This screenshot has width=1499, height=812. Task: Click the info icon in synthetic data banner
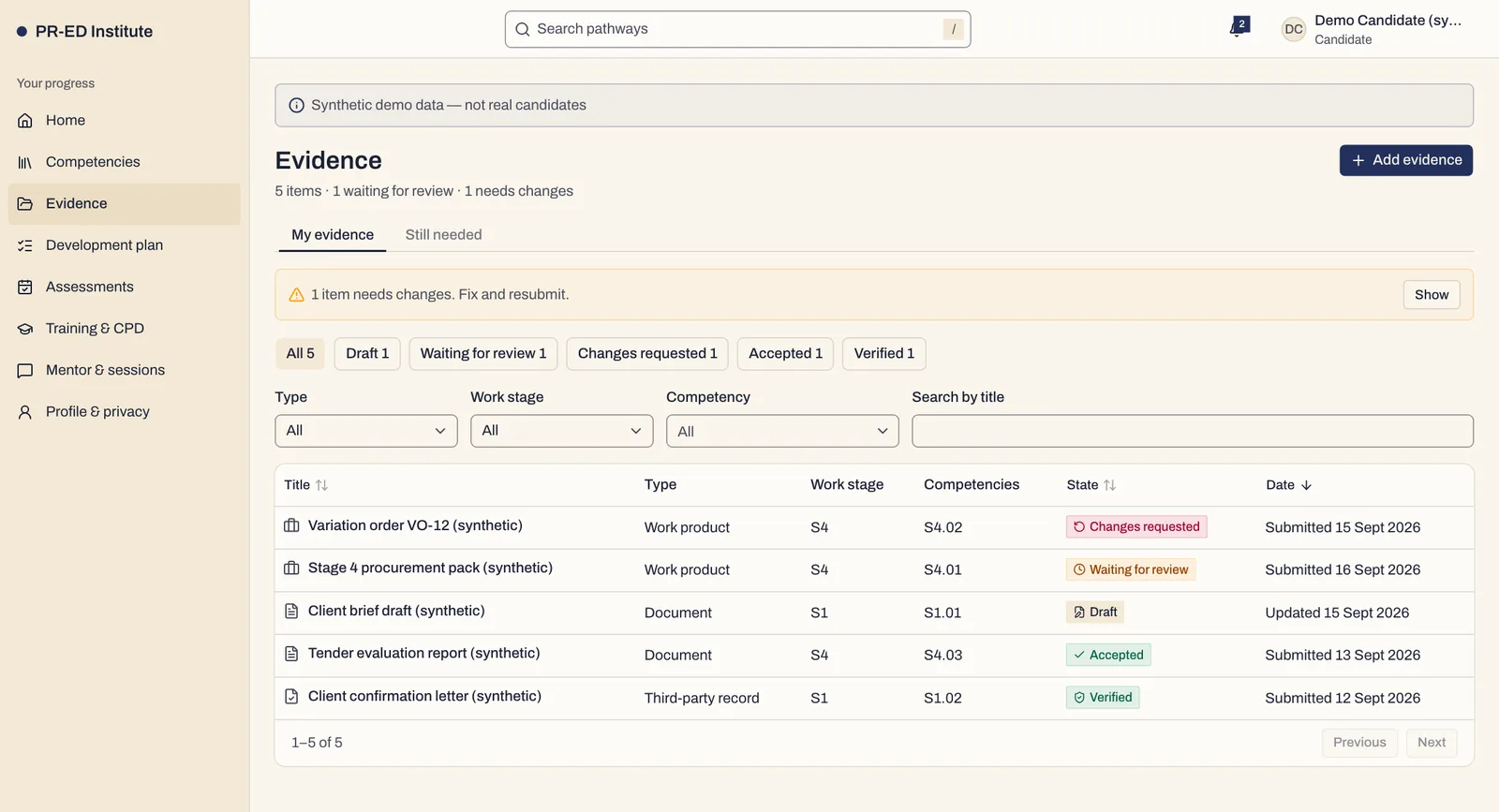pyautogui.click(x=296, y=106)
